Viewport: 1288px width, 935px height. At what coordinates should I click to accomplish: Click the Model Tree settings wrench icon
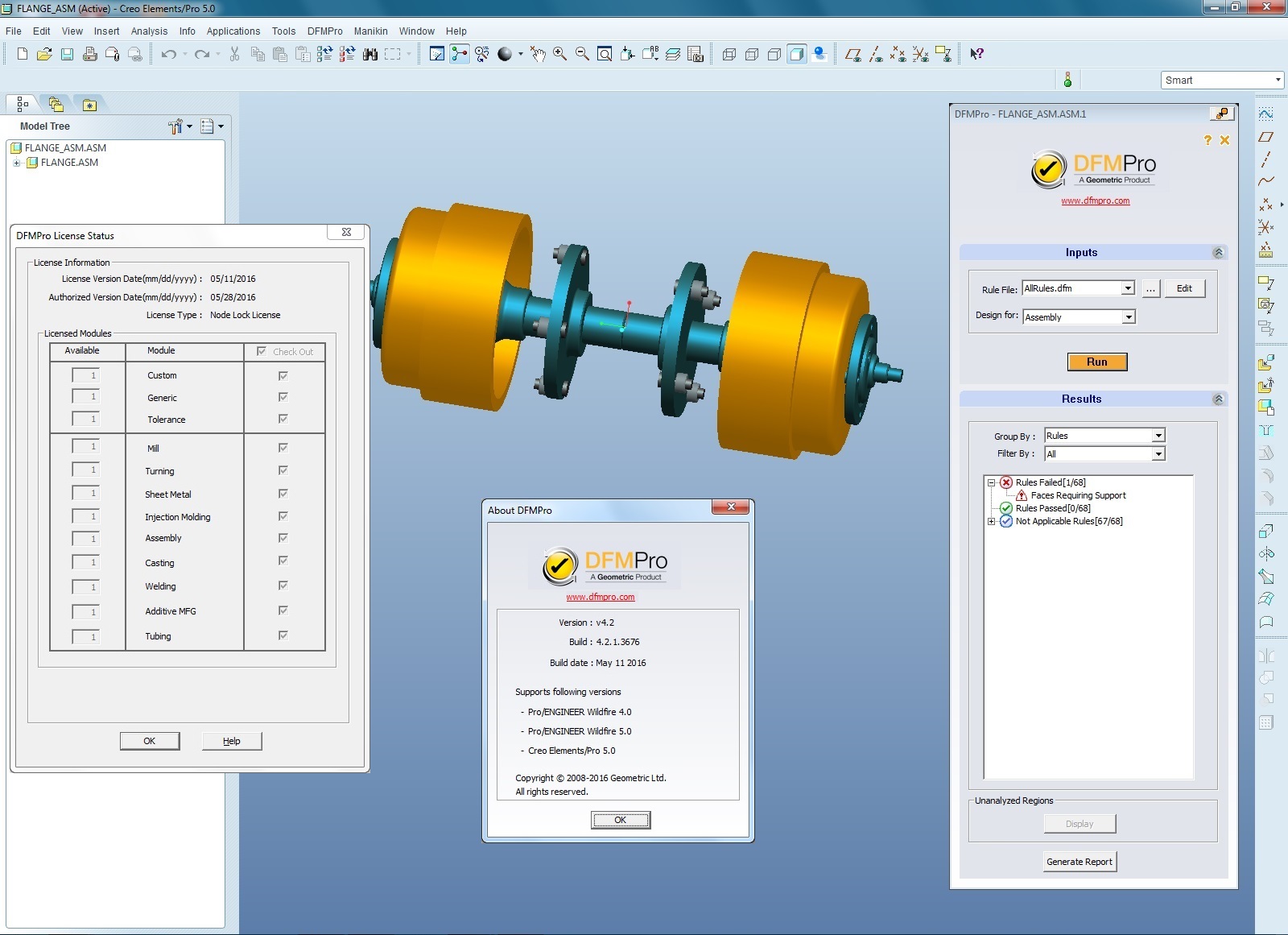pyautogui.click(x=175, y=126)
